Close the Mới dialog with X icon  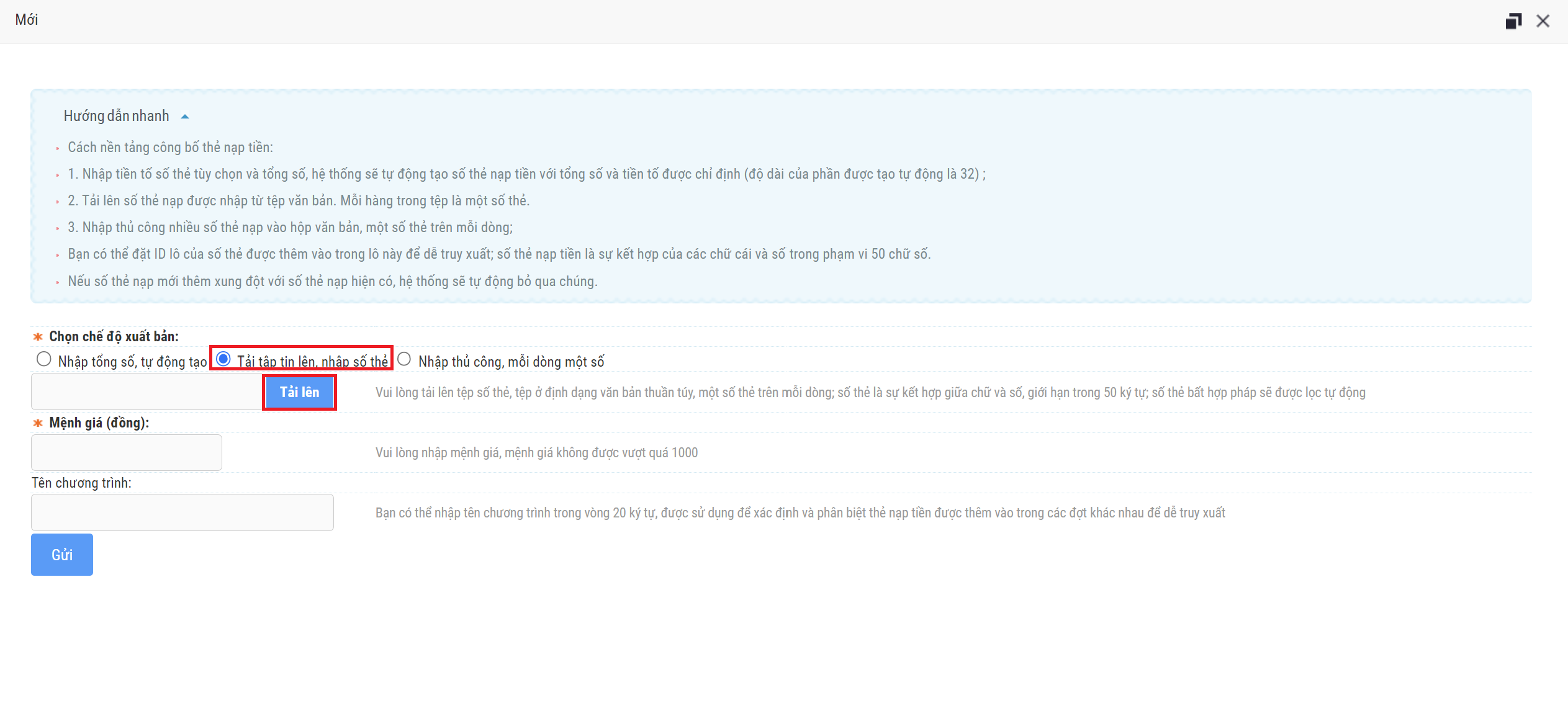click(x=1543, y=21)
